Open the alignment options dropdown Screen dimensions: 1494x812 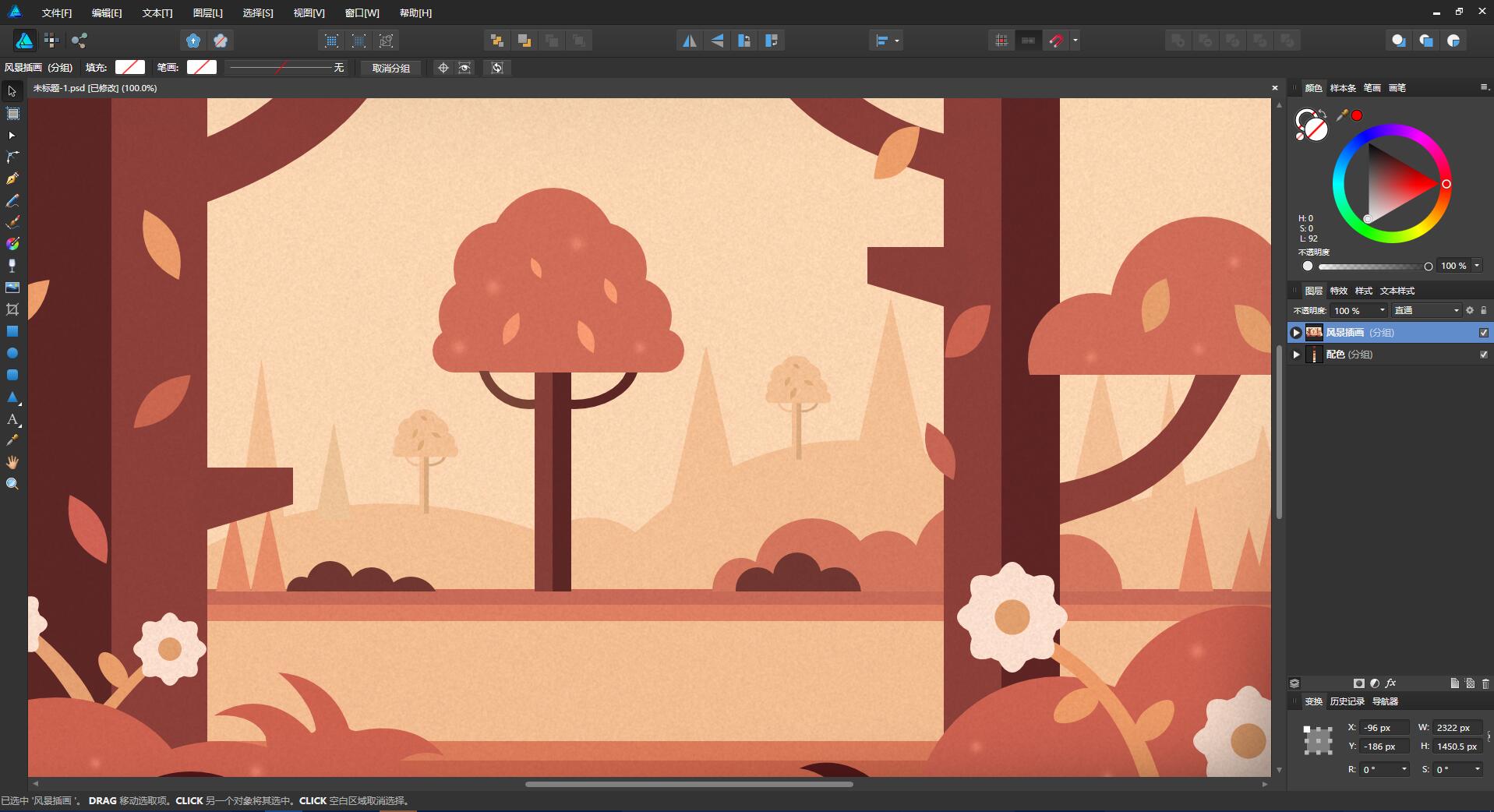coord(886,41)
